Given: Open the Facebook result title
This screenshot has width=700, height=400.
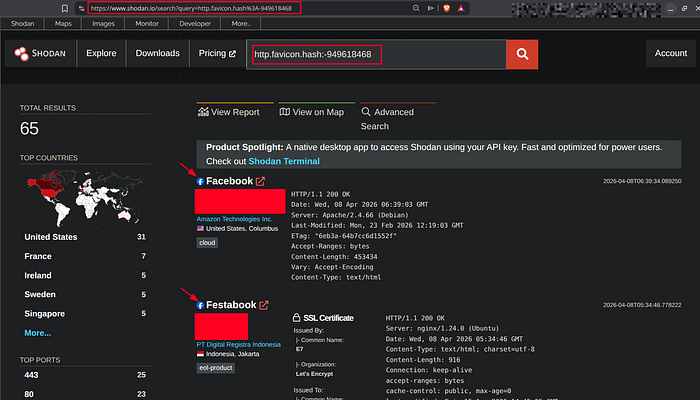Looking at the screenshot, I should pos(229,181).
